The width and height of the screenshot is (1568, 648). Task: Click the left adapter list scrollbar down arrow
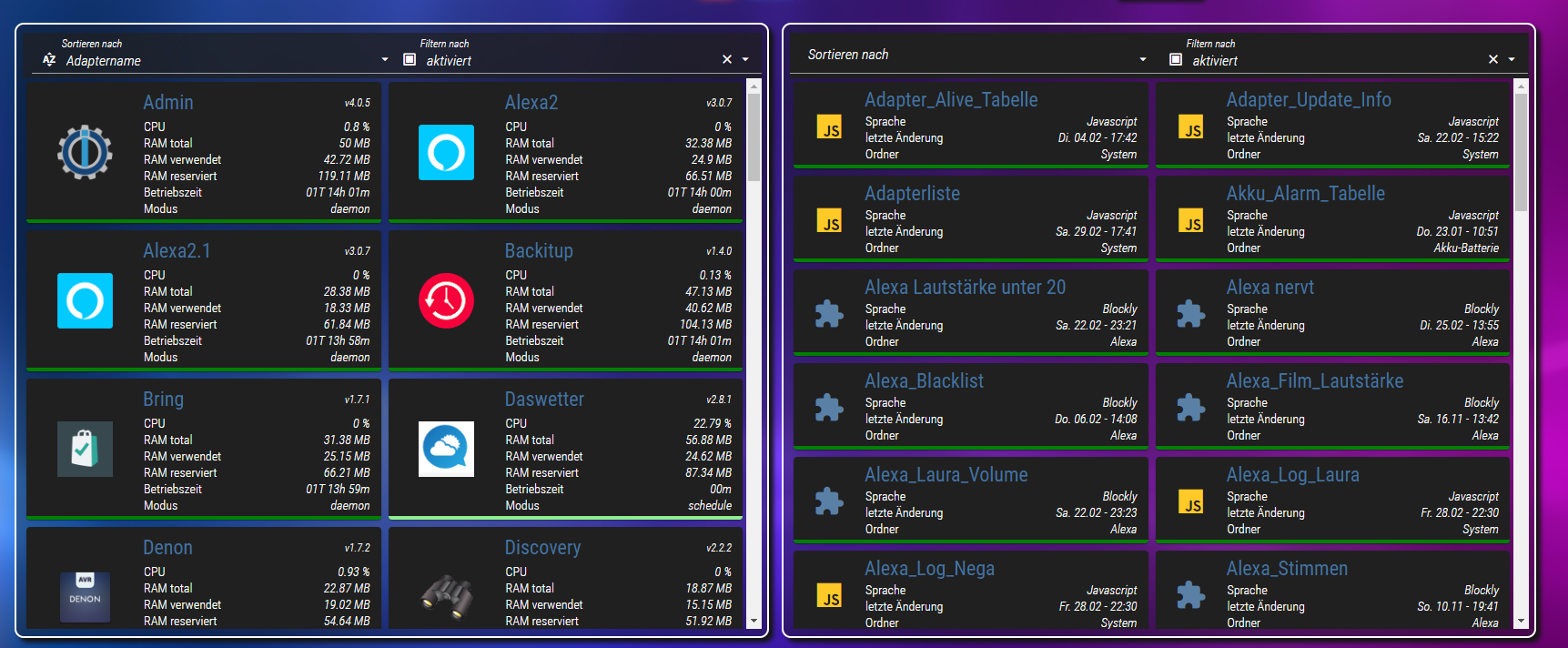point(754,622)
